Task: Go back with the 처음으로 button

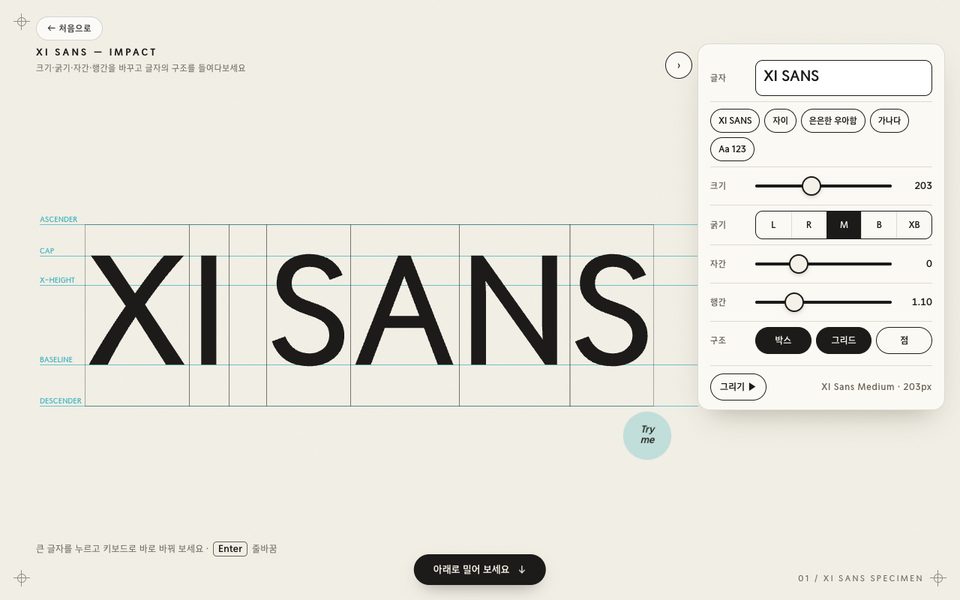Action: point(69,28)
